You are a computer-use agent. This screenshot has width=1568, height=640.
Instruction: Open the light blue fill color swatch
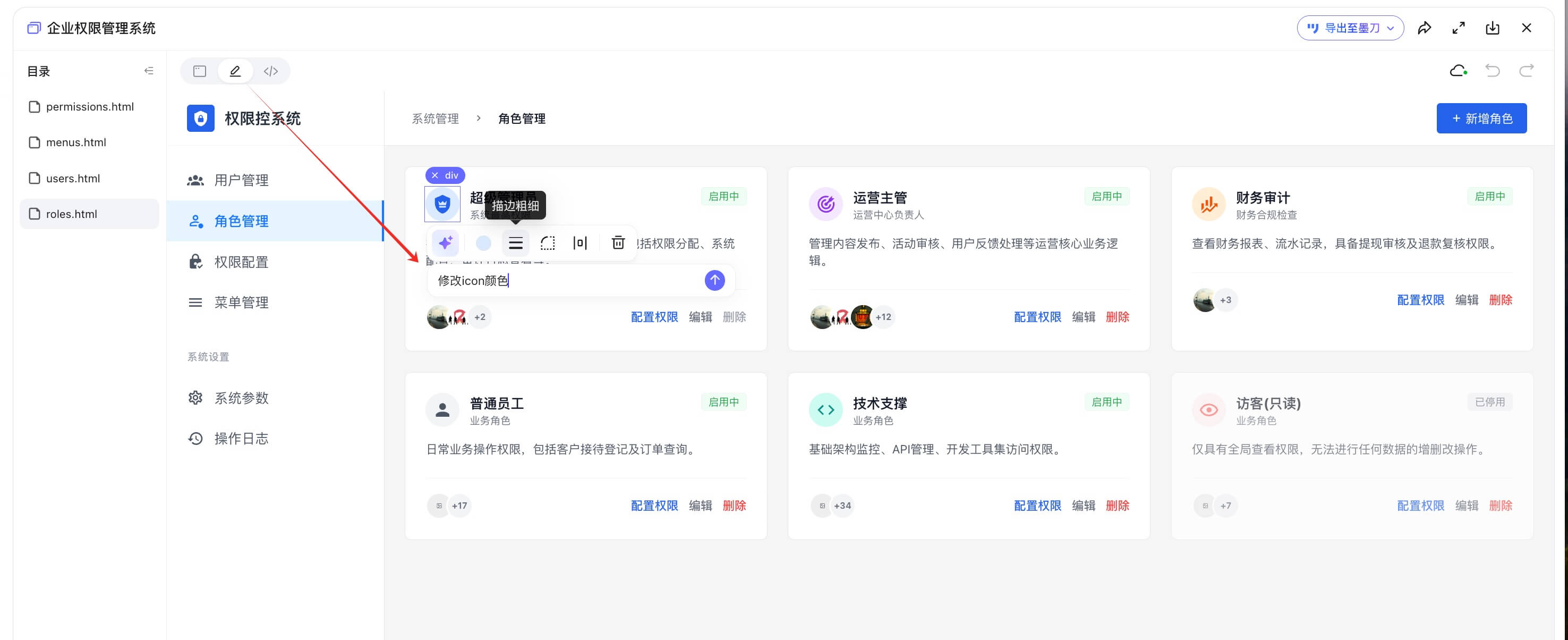point(483,243)
